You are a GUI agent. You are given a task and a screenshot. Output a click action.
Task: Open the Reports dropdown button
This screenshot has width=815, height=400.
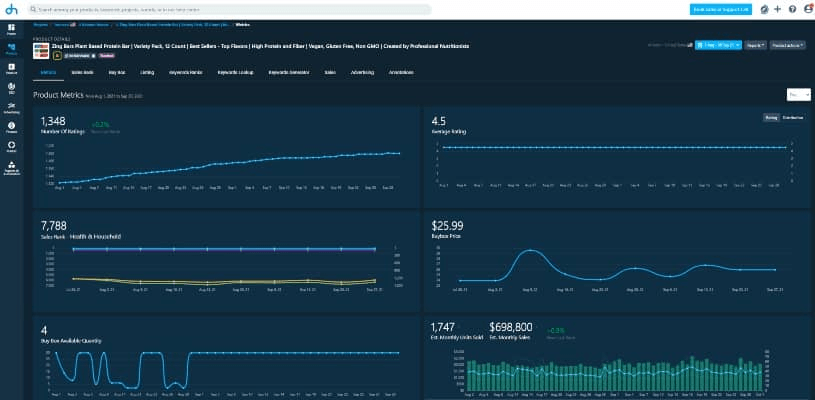755,46
